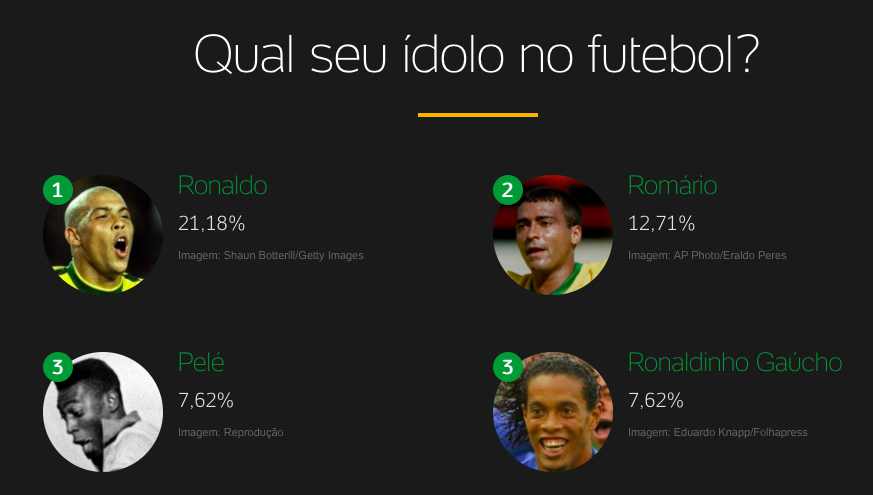Click the 'Imagem: Reprodução' credit text
The width and height of the screenshot is (873, 495).
(230, 433)
